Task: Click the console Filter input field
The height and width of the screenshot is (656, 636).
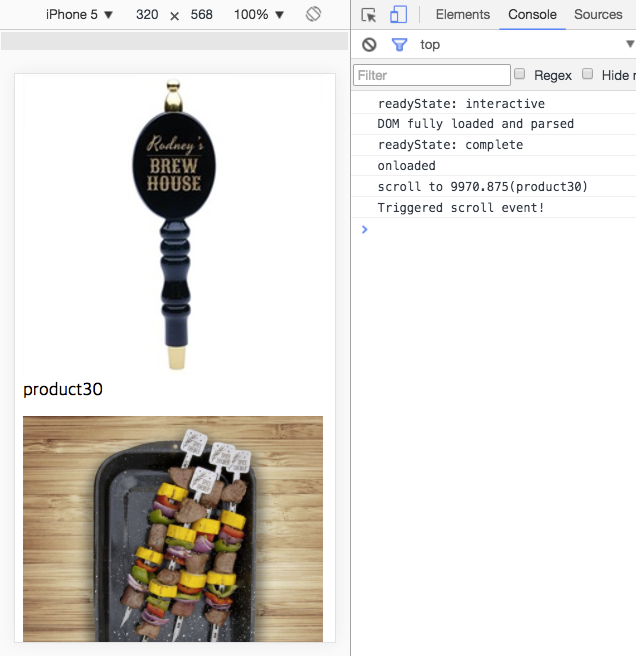Action: [x=432, y=75]
